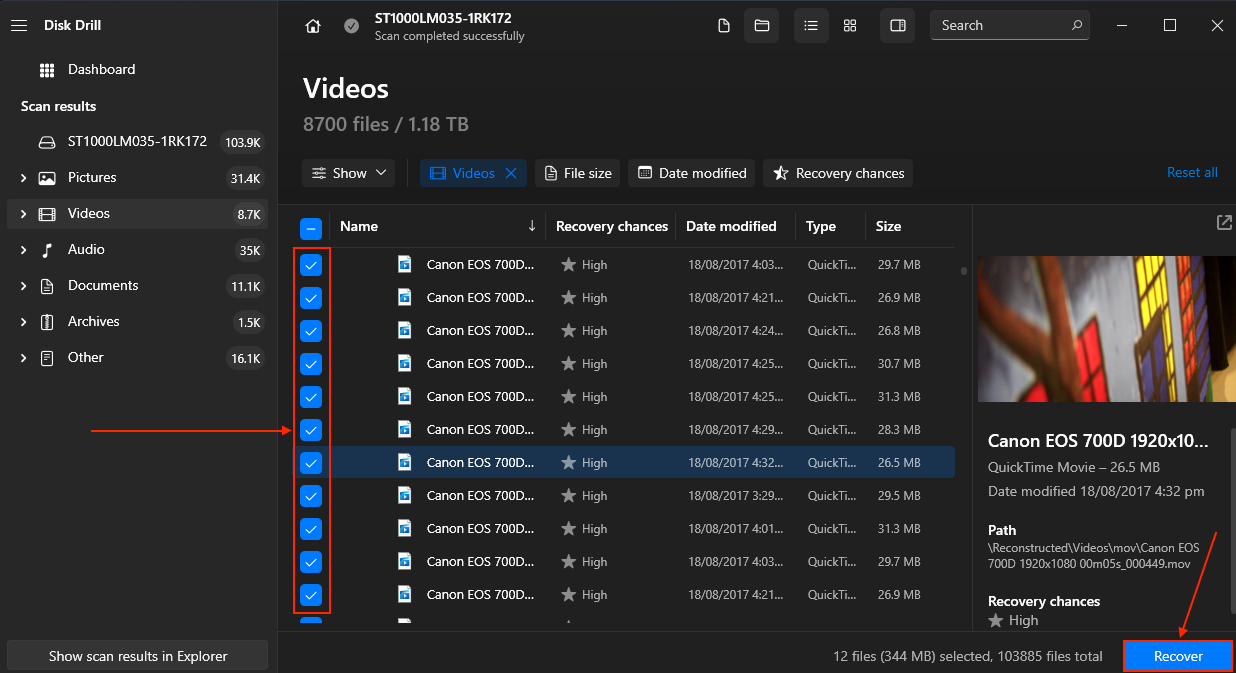
Task: Click the video preview thumbnail
Action: pyautogui.click(x=1107, y=329)
